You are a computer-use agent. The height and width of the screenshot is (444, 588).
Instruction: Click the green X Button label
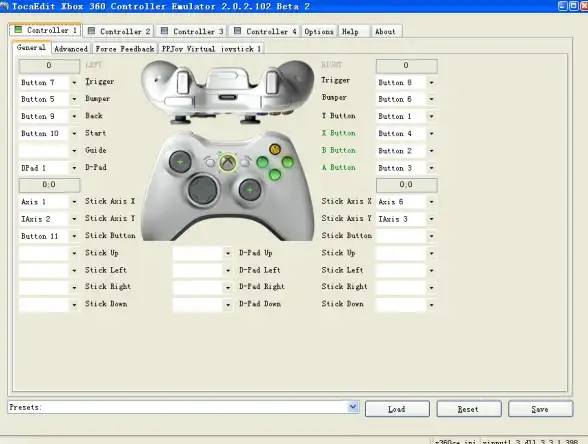pos(339,133)
